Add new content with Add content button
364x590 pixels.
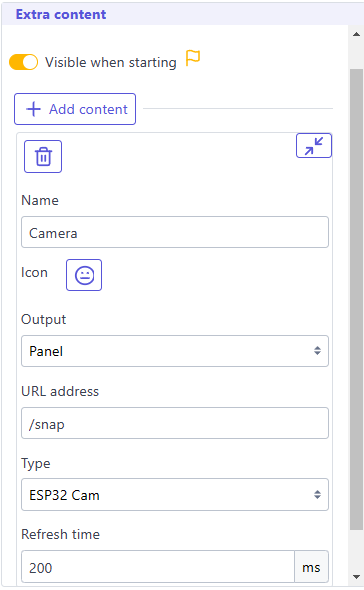[x=75, y=109]
